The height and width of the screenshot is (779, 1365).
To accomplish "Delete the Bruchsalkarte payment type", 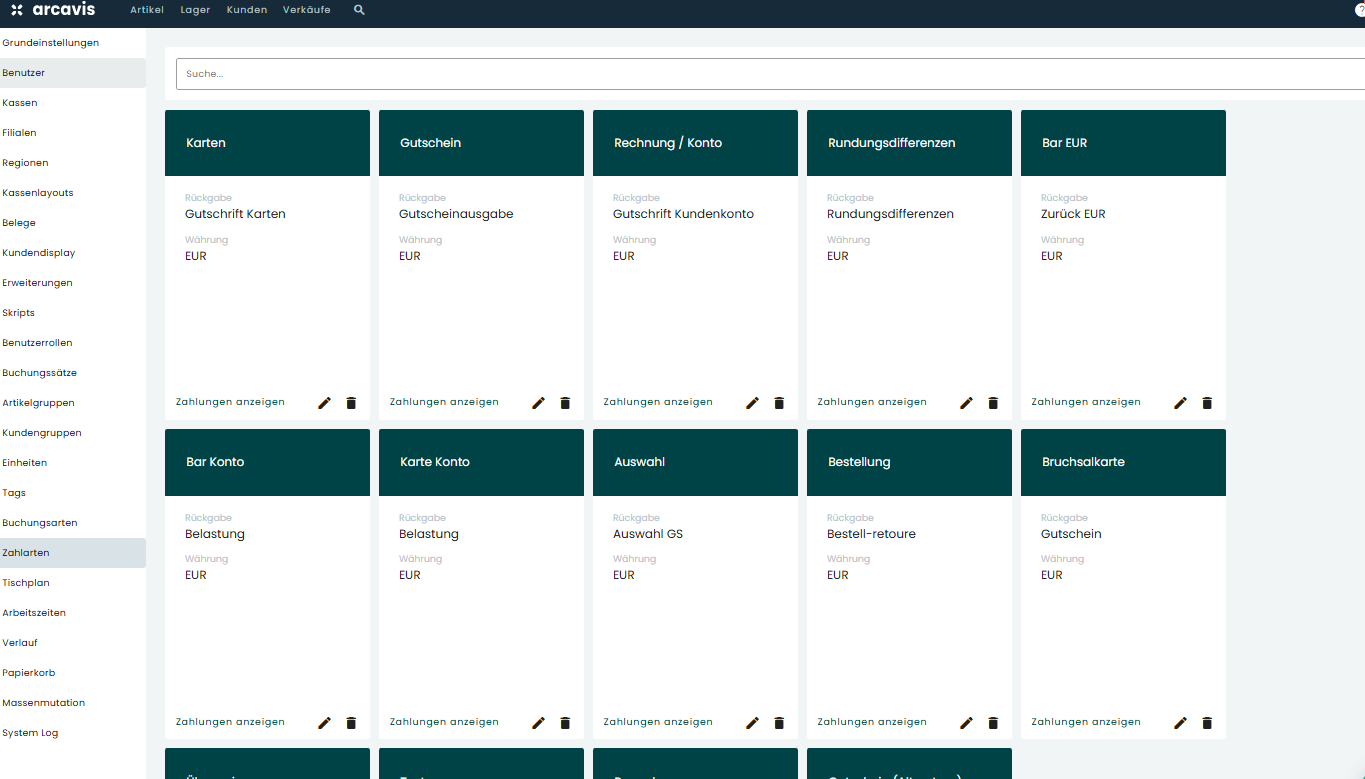I will point(1207,723).
